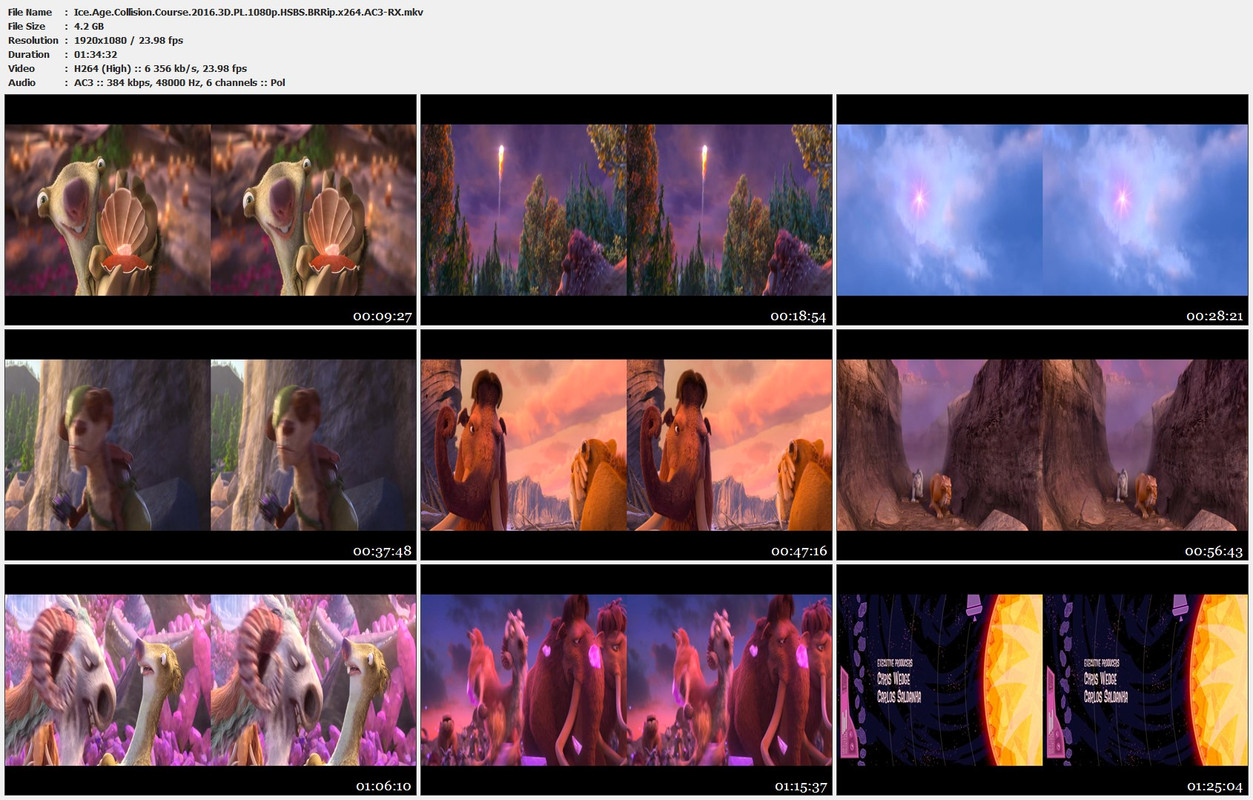This screenshot has height=800, width=1253.
Task: Click the File Size label
Action: coord(27,26)
